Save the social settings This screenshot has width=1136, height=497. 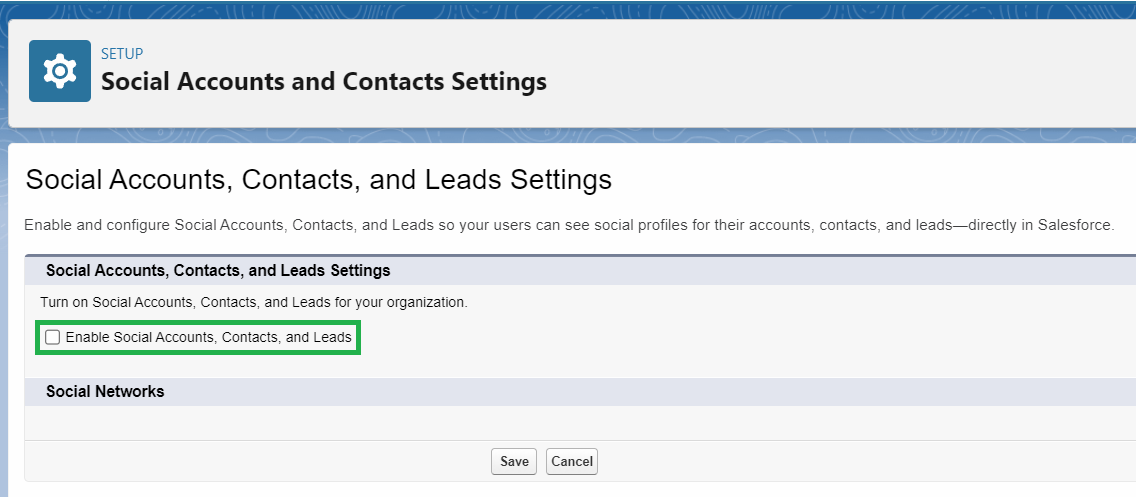click(x=514, y=461)
